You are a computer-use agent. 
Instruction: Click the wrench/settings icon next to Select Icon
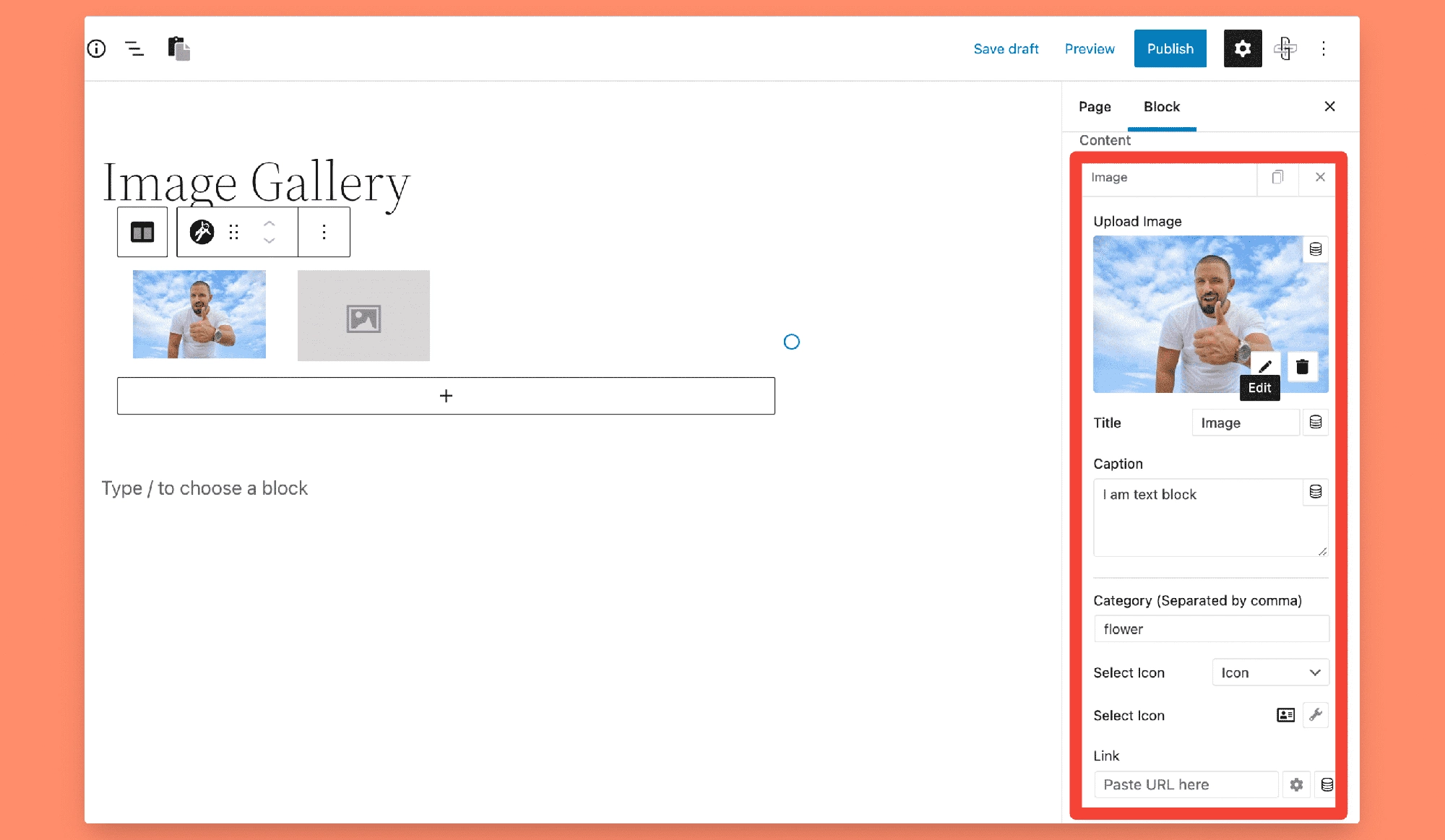click(x=1316, y=714)
